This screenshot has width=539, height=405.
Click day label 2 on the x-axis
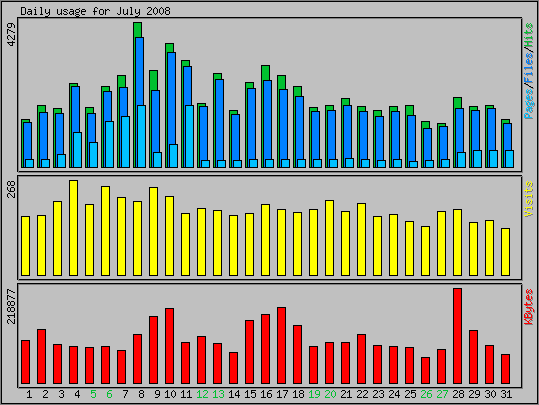pyautogui.click(x=45, y=394)
